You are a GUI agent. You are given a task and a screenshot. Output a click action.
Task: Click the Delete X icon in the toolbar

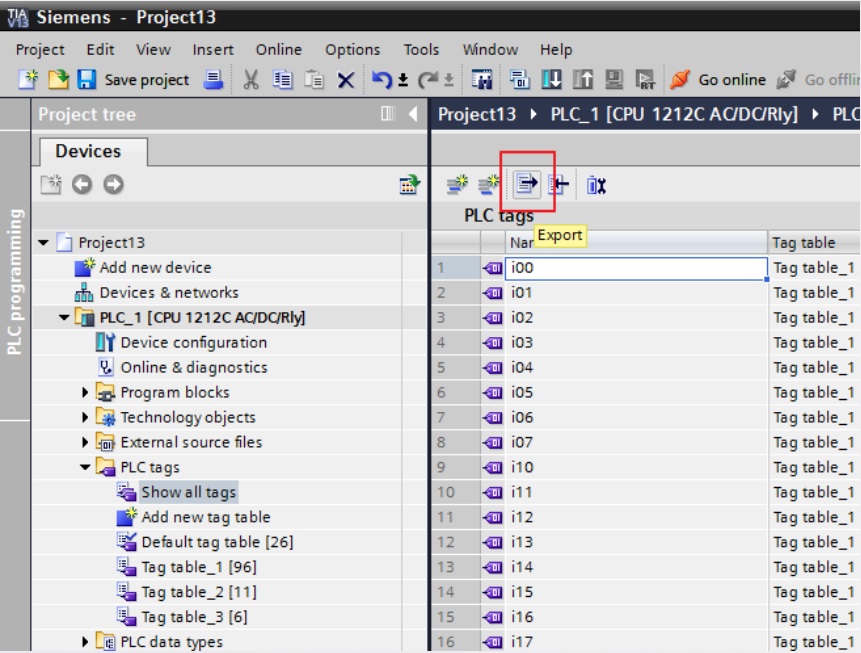345,80
